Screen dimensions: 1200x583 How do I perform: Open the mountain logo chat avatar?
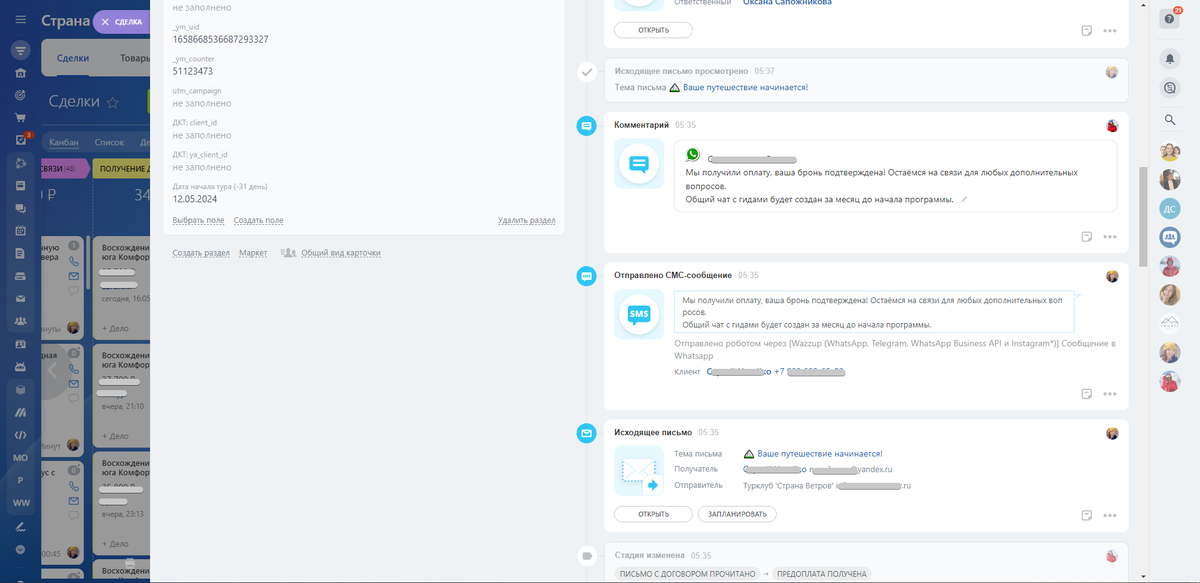[1170, 324]
